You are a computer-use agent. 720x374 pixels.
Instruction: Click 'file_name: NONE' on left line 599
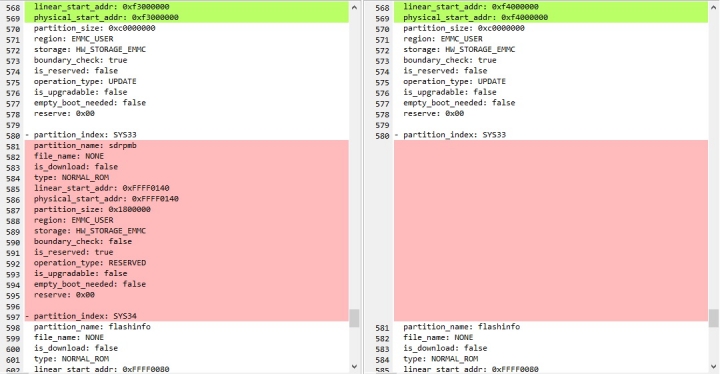tap(68, 337)
